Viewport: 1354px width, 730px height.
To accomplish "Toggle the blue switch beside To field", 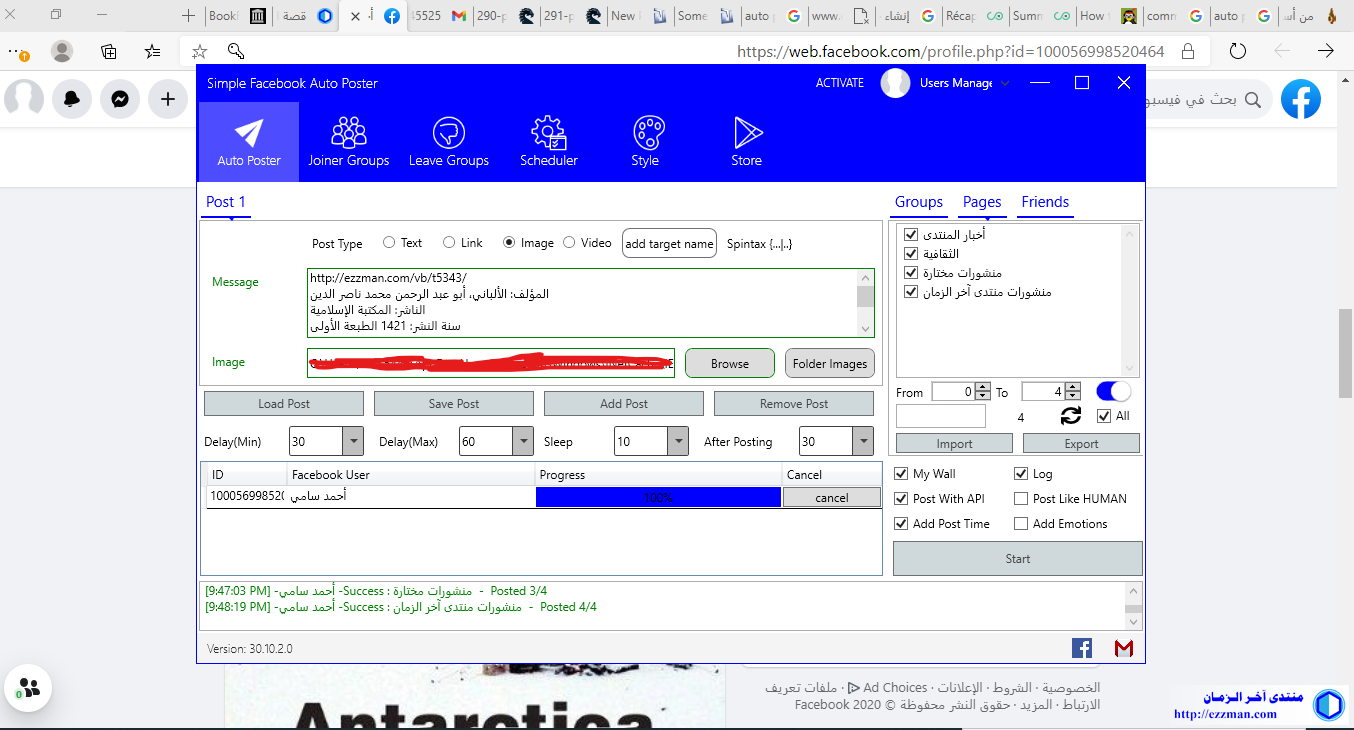I will tap(1113, 391).
